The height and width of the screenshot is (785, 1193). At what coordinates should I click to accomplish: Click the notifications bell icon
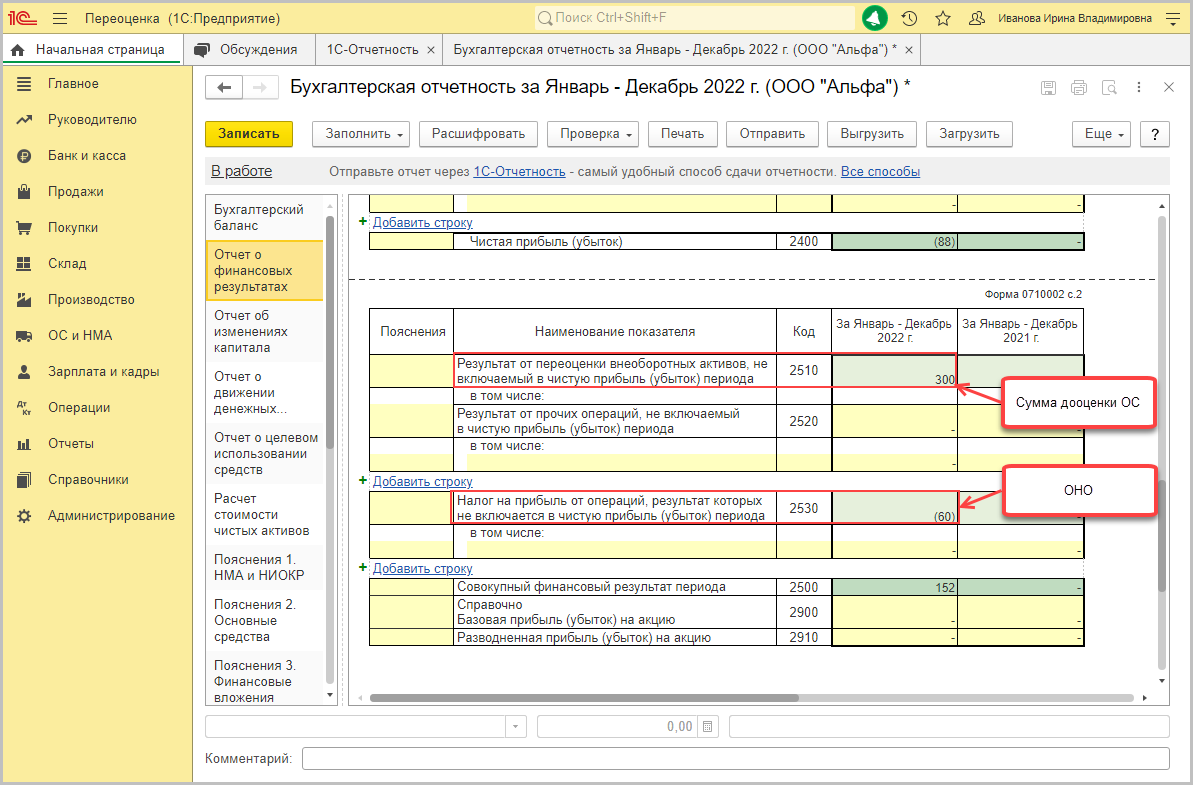click(875, 18)
